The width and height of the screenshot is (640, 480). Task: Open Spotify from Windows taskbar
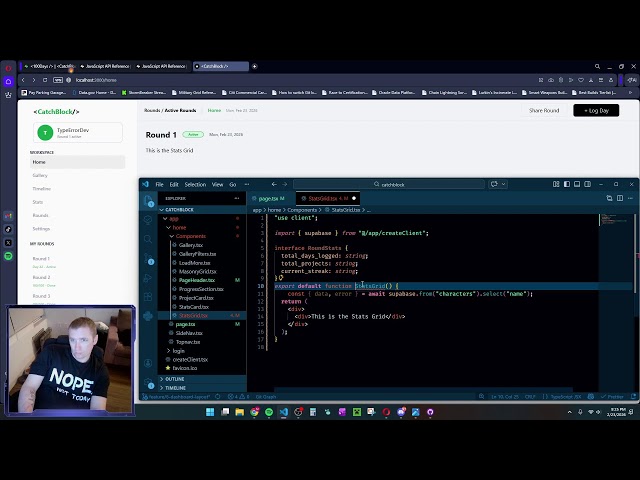(x=269, y=412)
